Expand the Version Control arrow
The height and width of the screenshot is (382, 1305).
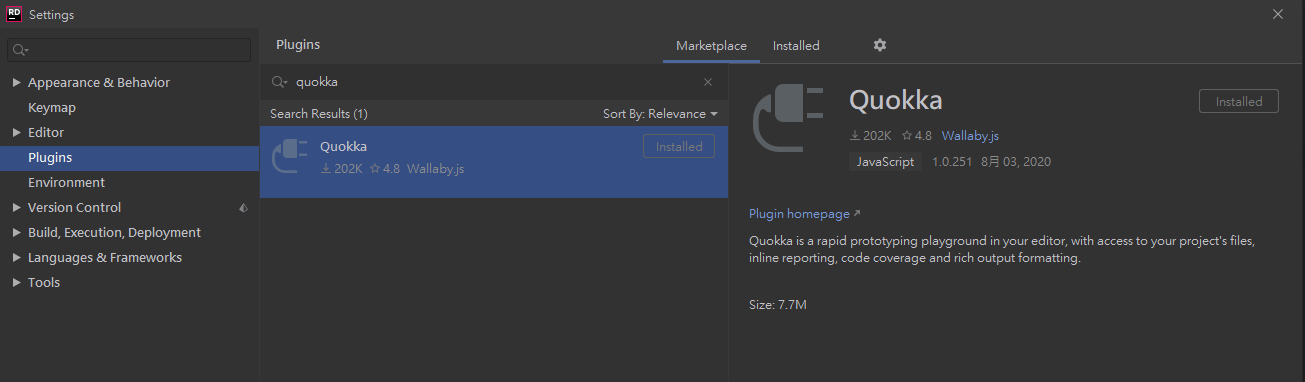pyautogui.click(x=16, y=207)
